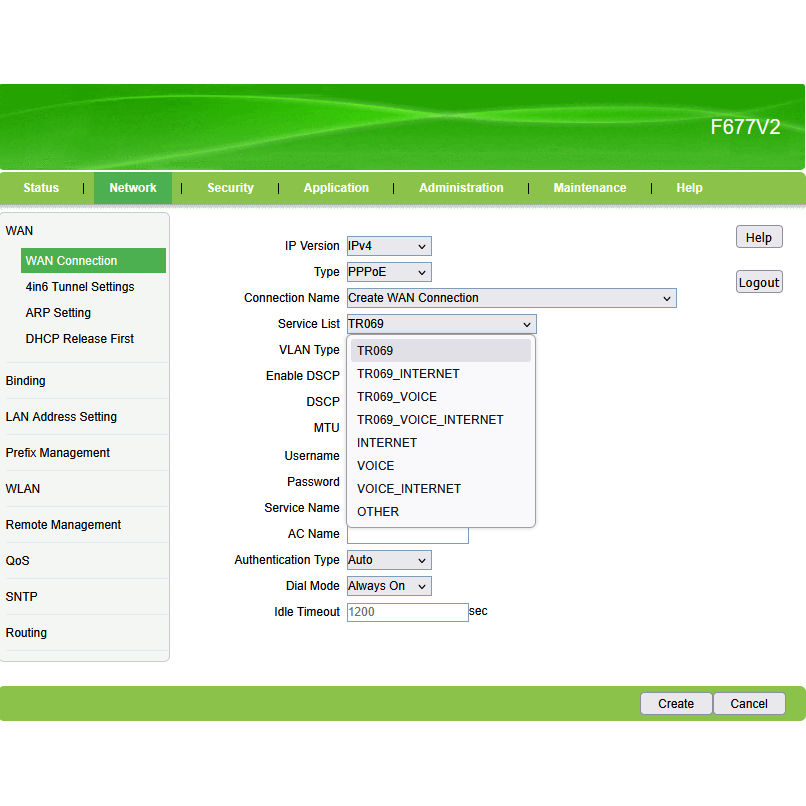Open DHCP Release First page

[80, 339]
